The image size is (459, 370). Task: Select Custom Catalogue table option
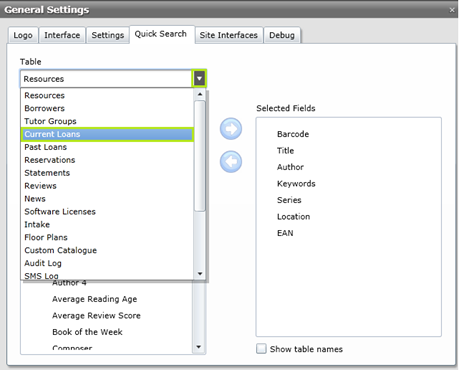click(x=107, y=250)
